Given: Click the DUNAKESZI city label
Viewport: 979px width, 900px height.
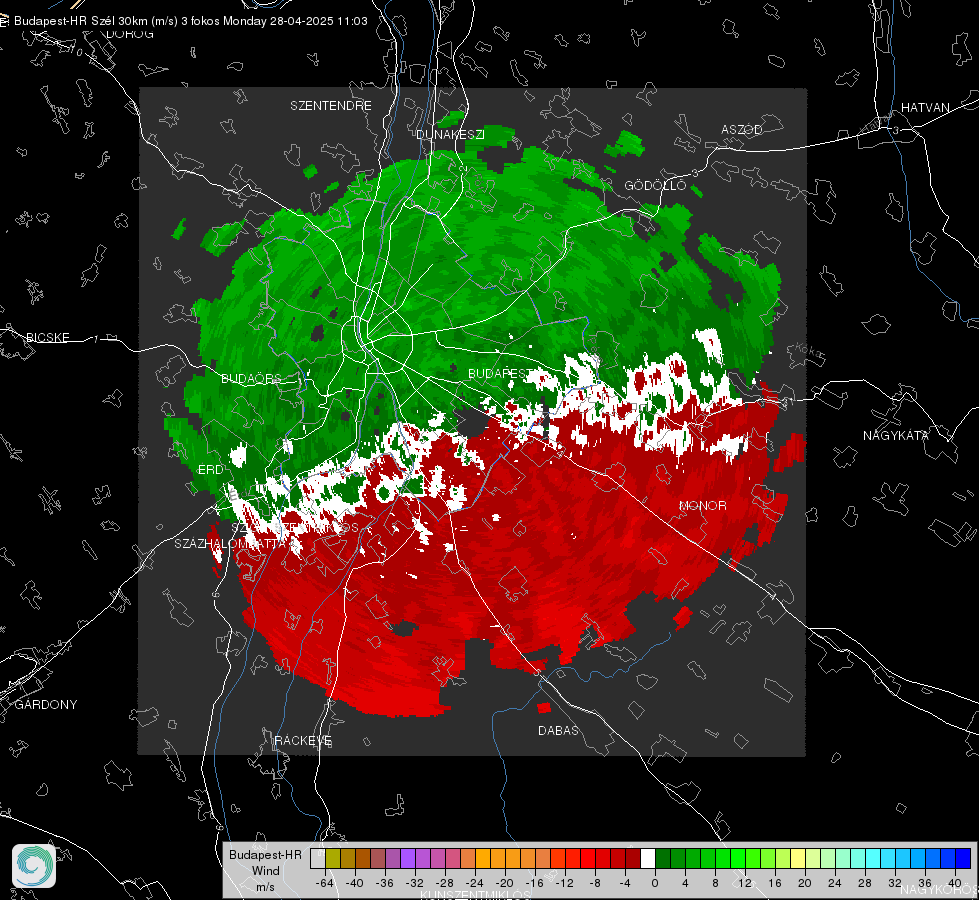Looking at the screenshot, I should click(x=450, y=134).
